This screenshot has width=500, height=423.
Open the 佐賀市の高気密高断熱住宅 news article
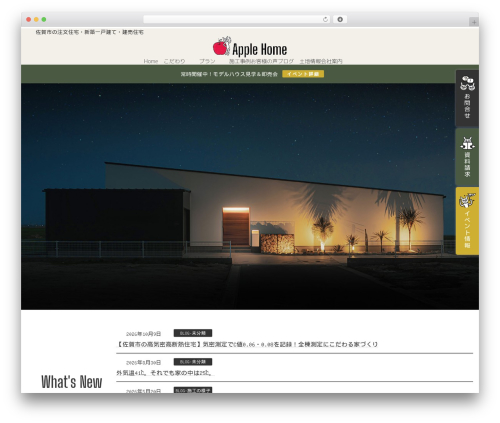(247, 344)
